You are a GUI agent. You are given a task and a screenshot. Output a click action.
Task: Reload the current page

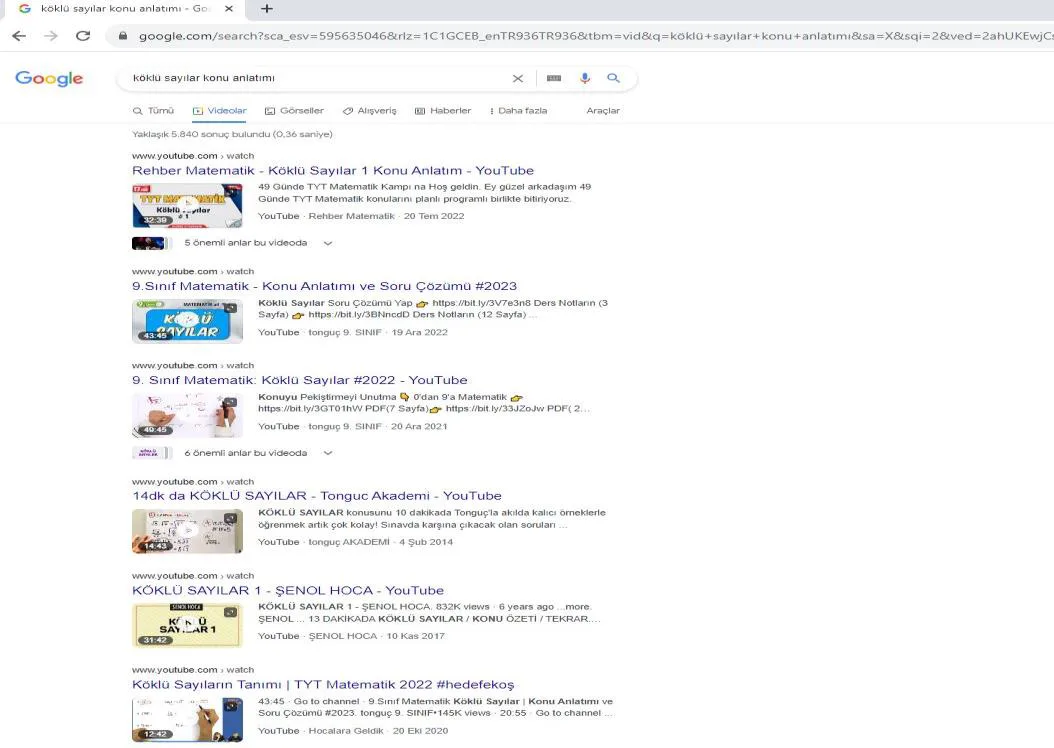(83, 36)
